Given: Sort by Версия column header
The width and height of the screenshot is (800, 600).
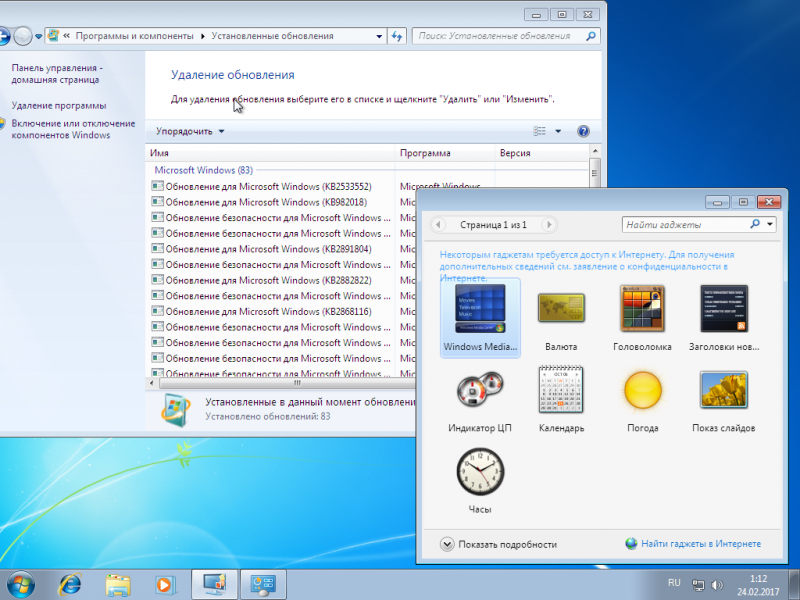Looking at the screenshot, I should coord(541,153).
